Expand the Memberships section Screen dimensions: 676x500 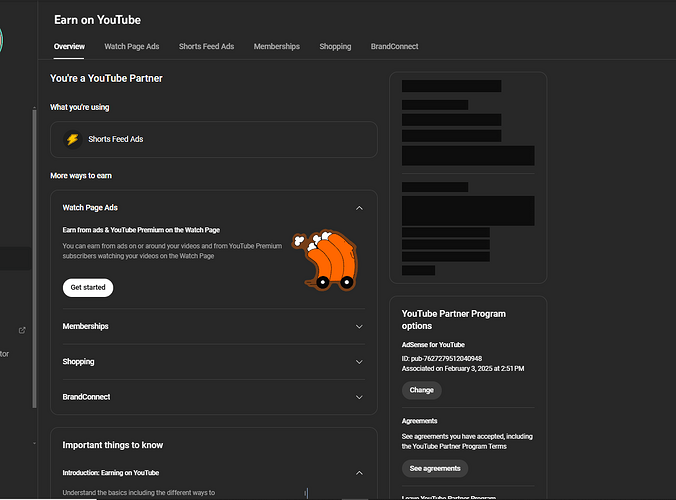(359, 326)
